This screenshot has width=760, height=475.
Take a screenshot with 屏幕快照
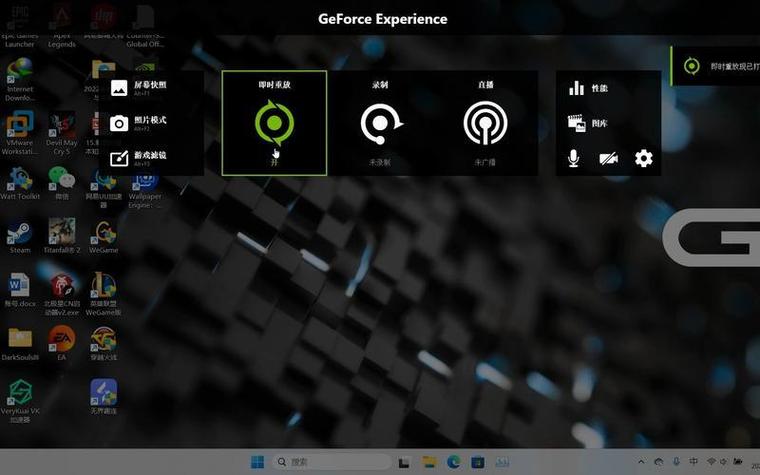(x=139, y=88)
